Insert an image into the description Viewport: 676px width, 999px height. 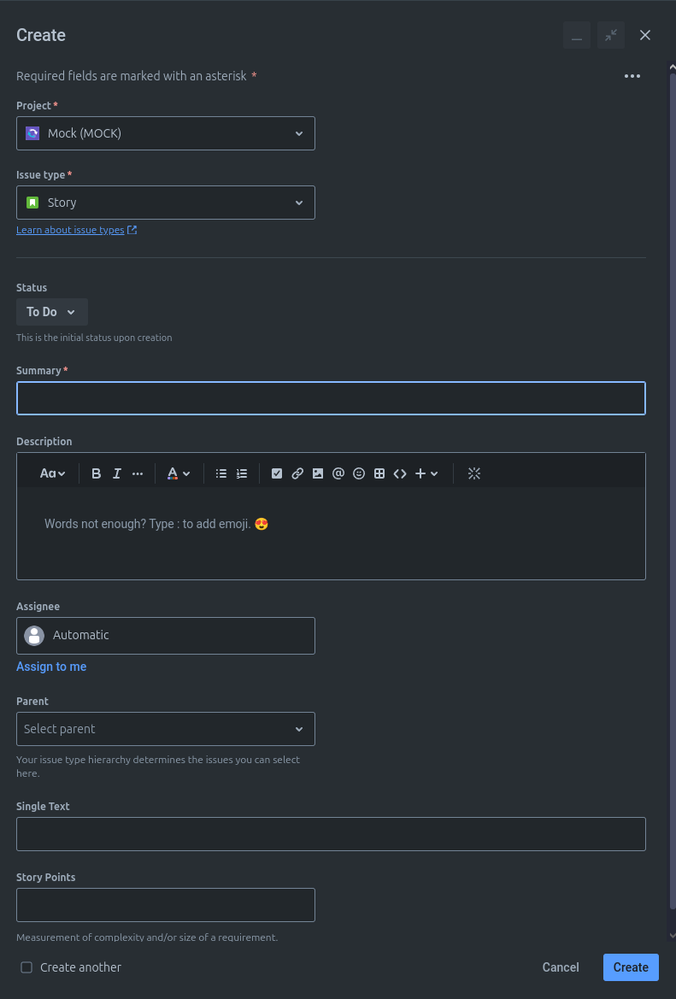(x=318, y=473)
